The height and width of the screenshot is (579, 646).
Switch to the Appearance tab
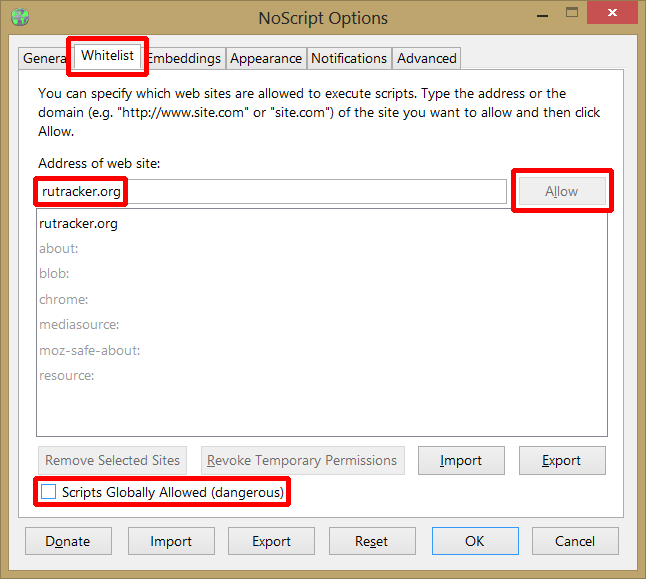(x=266, y=59)
